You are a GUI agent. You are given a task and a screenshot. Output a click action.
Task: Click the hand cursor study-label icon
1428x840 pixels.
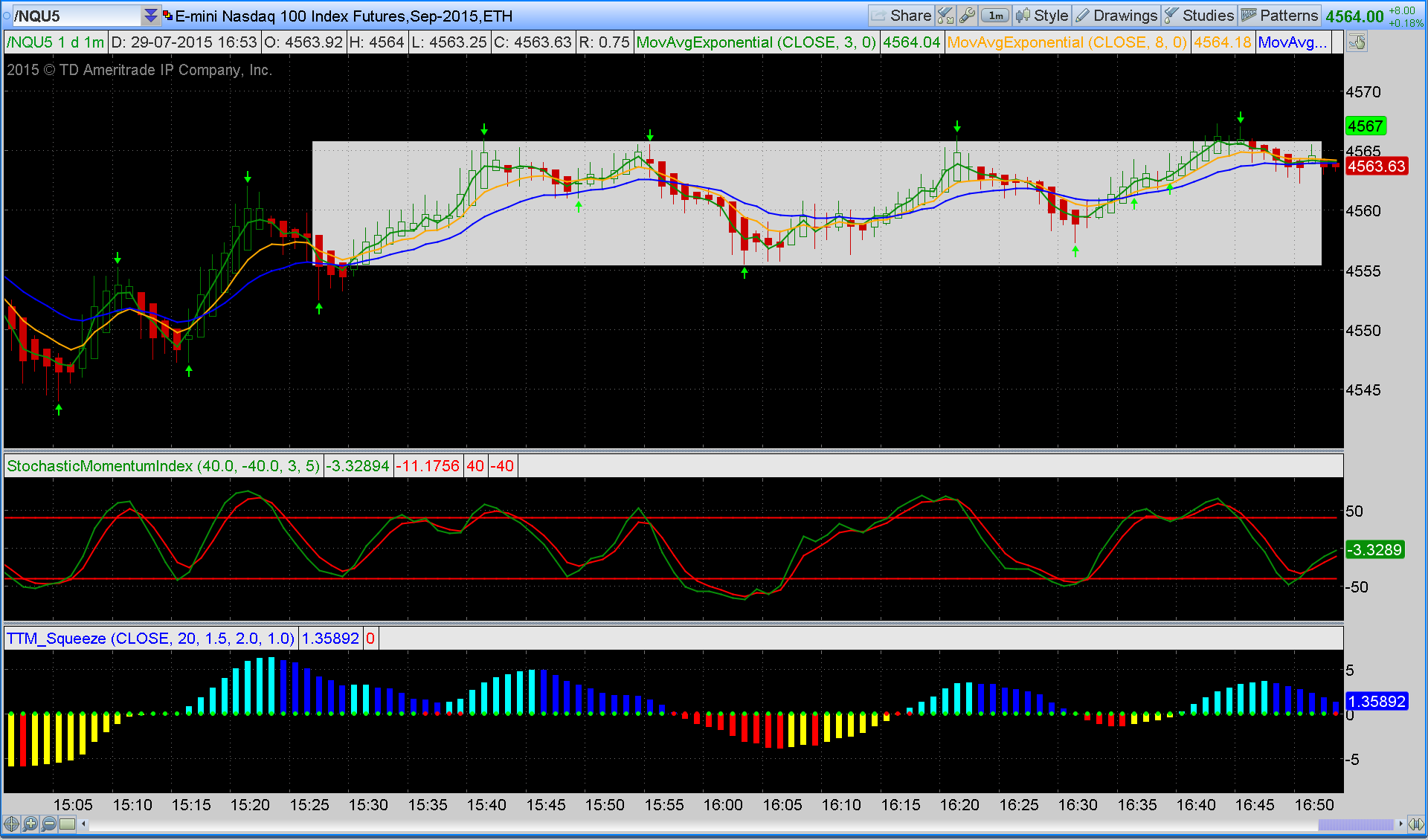[1357, 42]
